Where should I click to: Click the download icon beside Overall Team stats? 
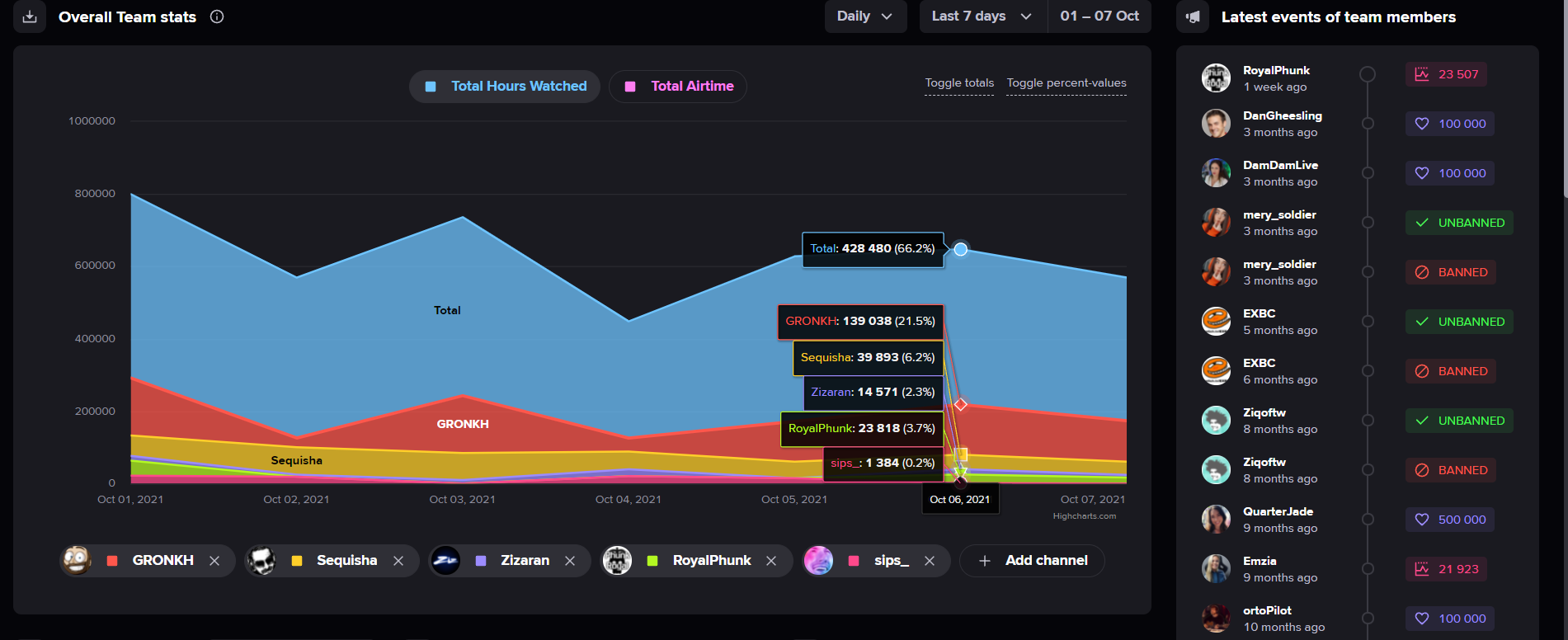click(x=30, y=16)
